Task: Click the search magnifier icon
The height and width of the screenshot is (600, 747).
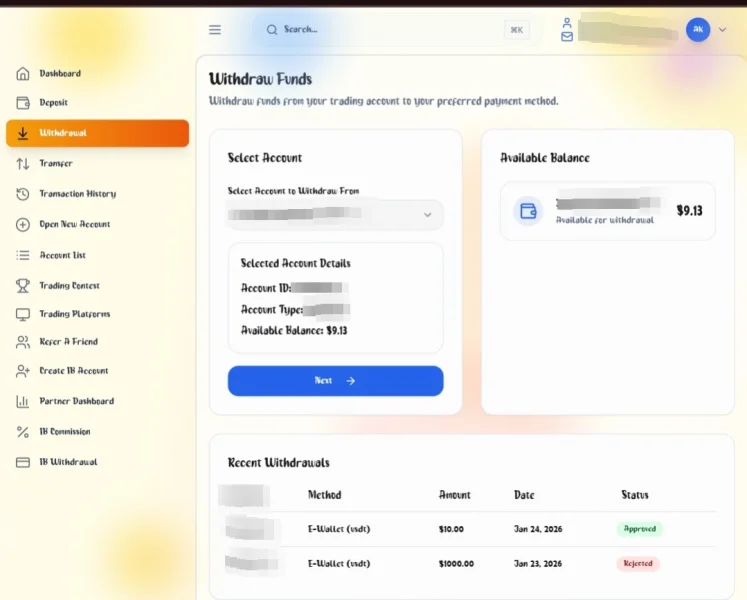Action: (x=272, y=30)
